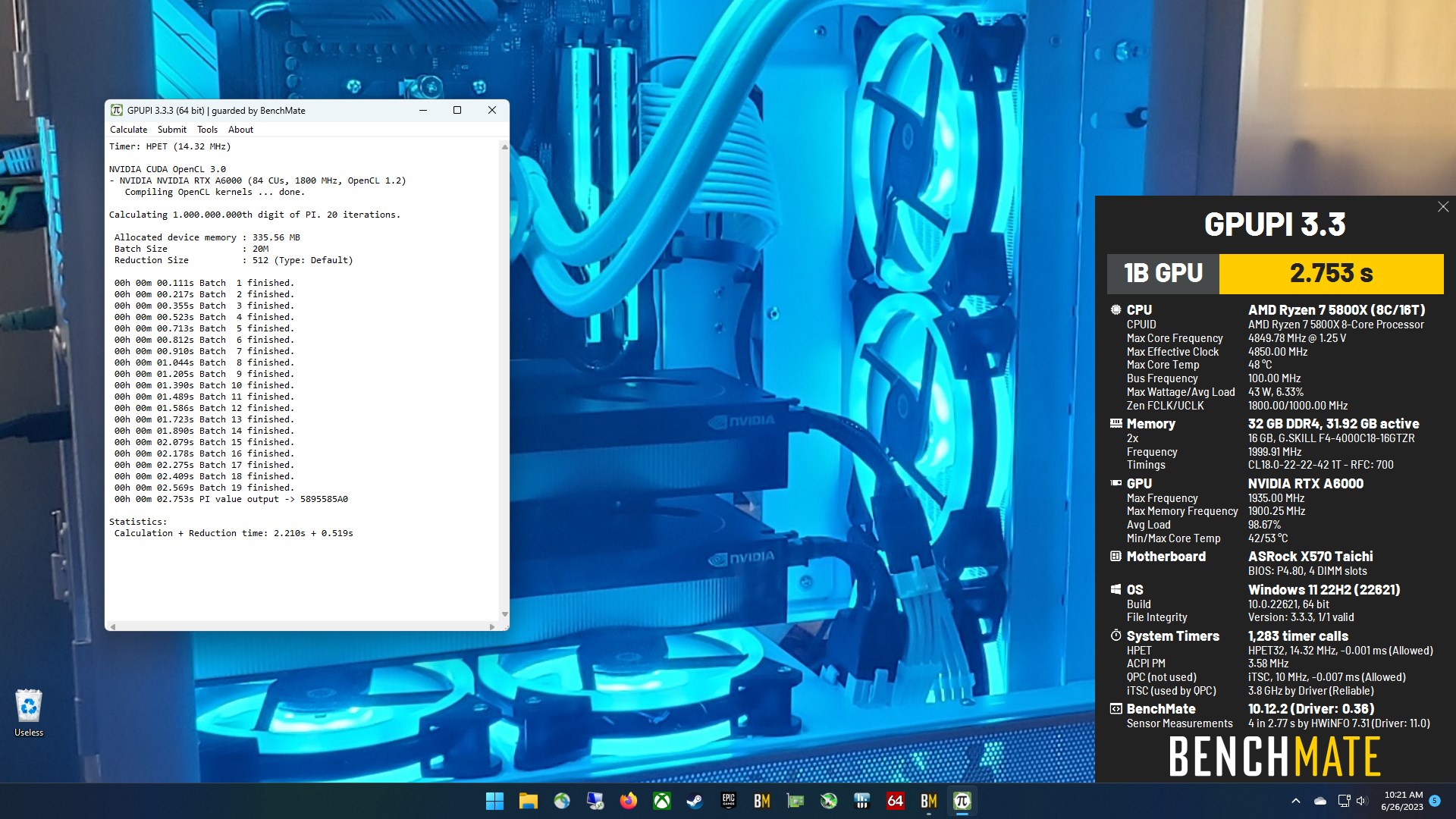
Task: Click the CPU section icon in BenchMate panel
Action: pos(1116,309)
